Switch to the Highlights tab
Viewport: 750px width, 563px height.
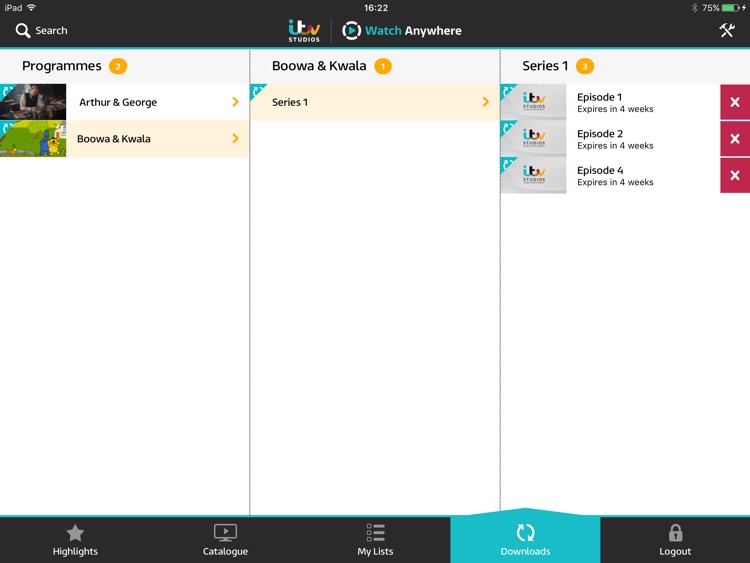tap(75, 540)
